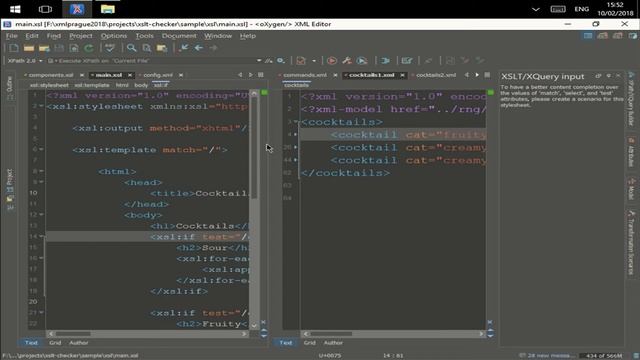Viewport: 640px width, 360px height.
Task: Open the Model side view
Action: pyautogui.click(x=631, y=189)
